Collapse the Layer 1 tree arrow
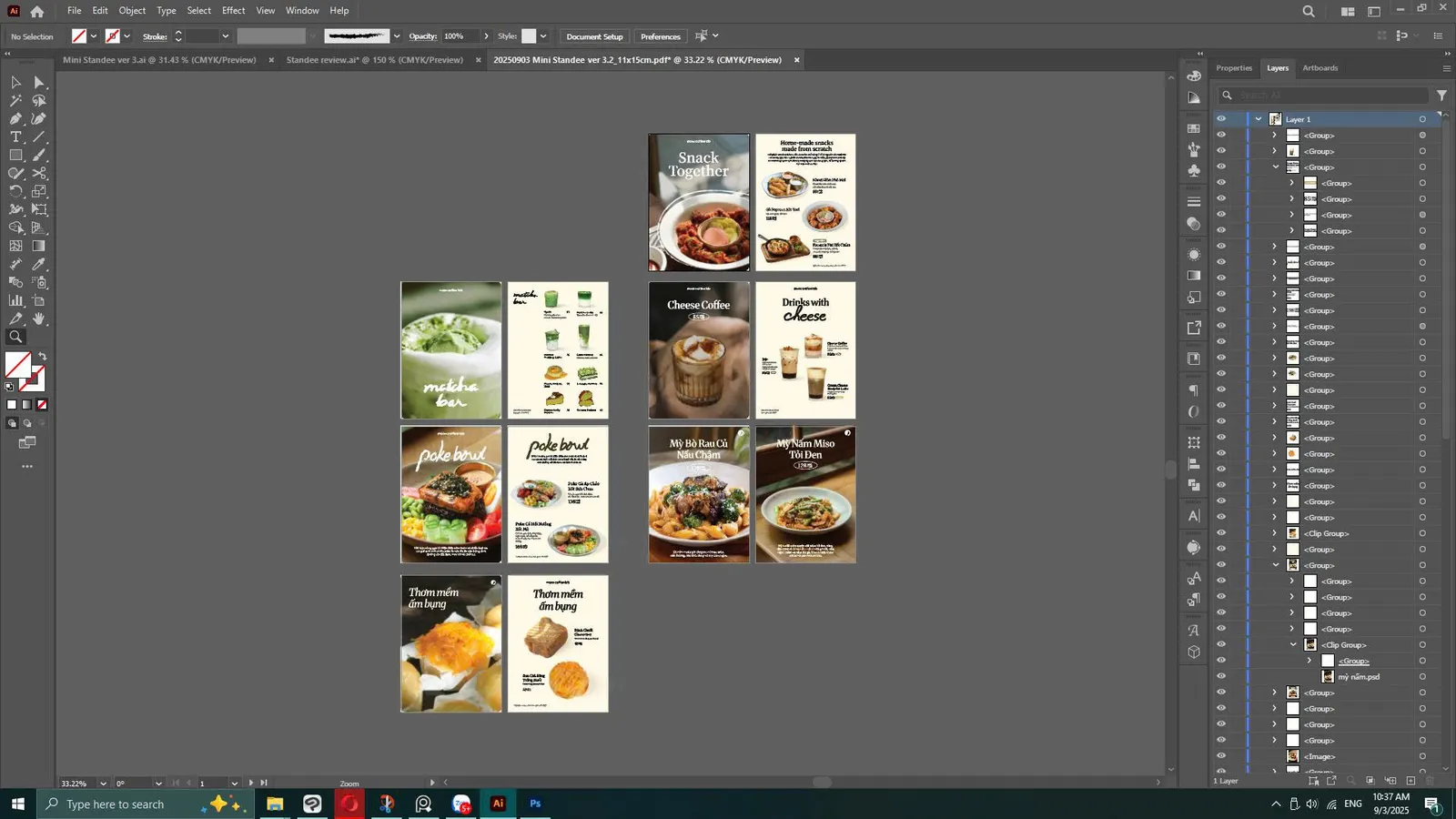This screenshot has height=819, width=1456. pos(1259,119)
